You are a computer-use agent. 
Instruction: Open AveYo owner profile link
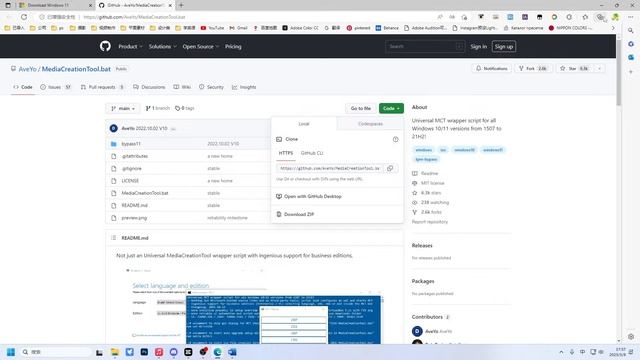click(x=27, y=69)
